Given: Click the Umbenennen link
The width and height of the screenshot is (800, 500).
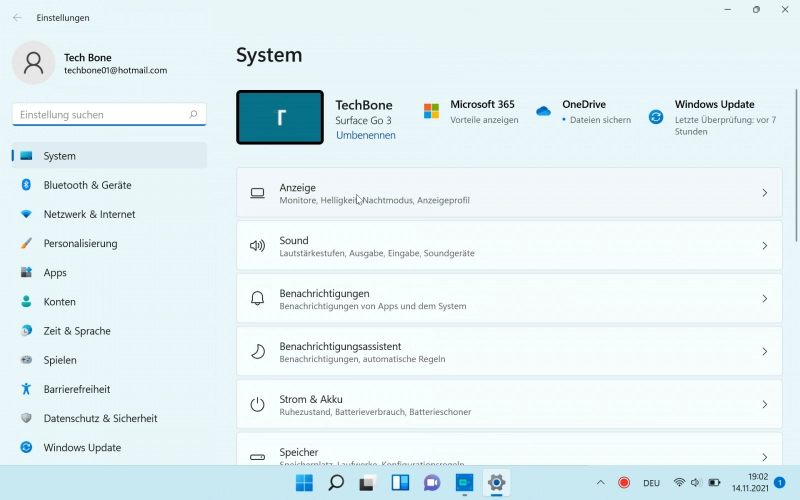Looking at the screenshot, I should (365, 135).
